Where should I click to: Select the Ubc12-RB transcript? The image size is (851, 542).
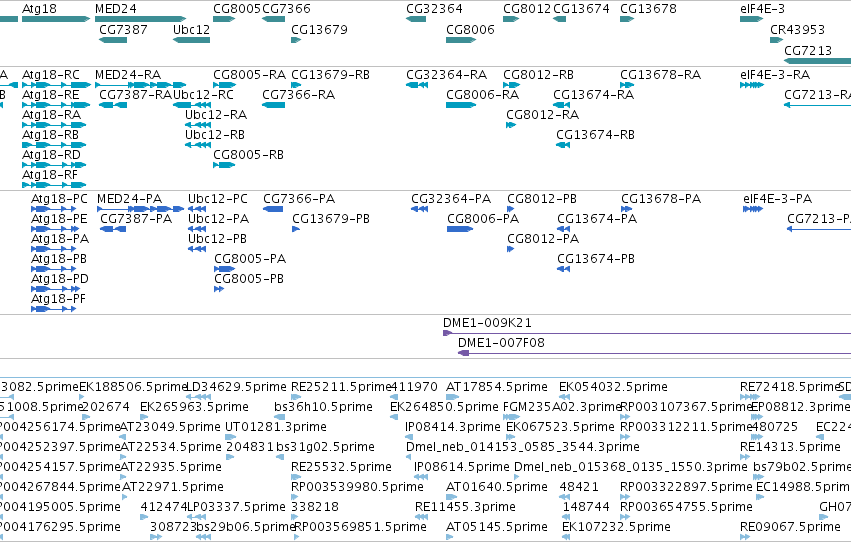pyautogui.click(x=198, y=145)
